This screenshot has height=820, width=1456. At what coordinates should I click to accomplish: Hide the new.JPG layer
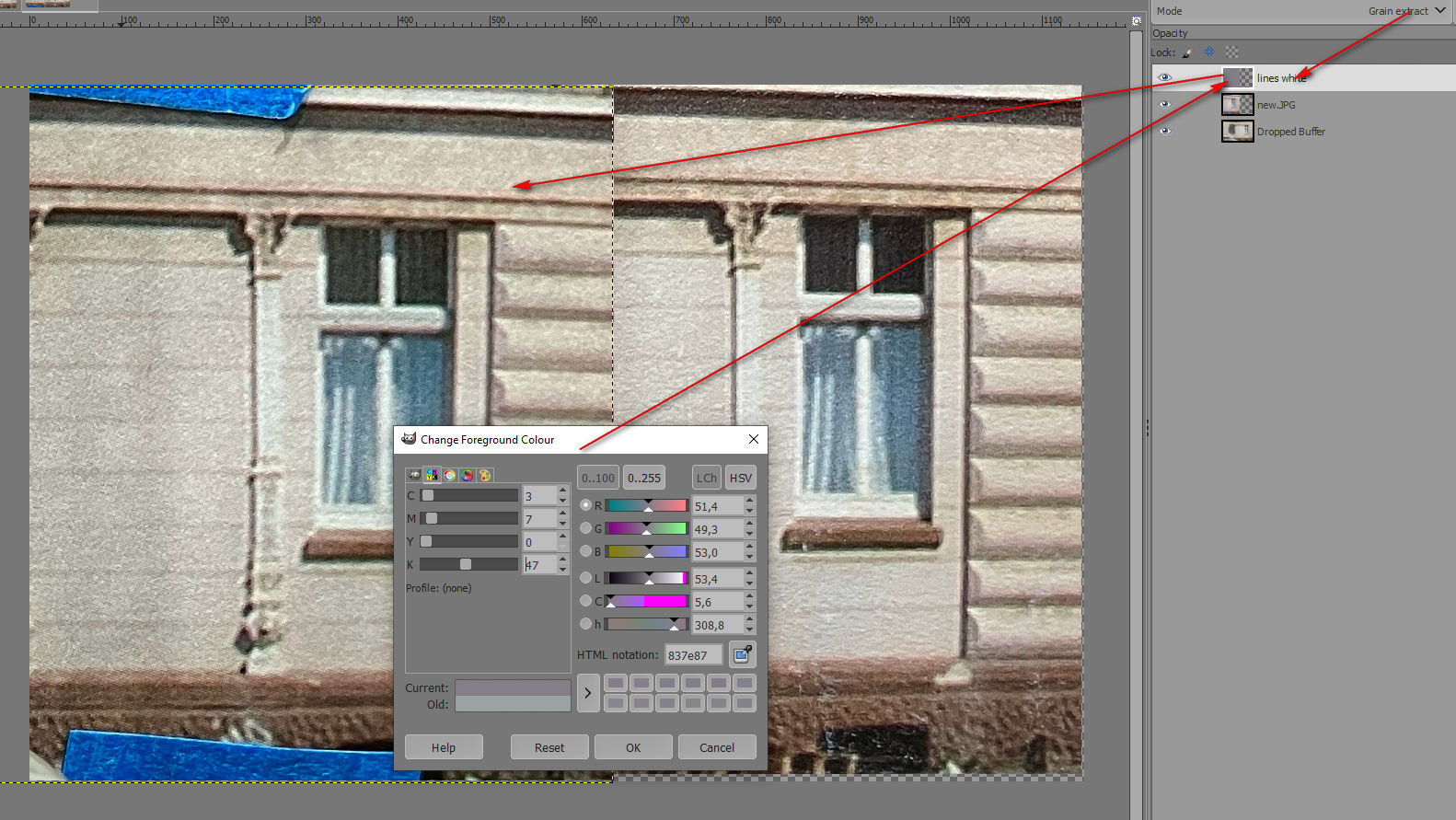1164,105
